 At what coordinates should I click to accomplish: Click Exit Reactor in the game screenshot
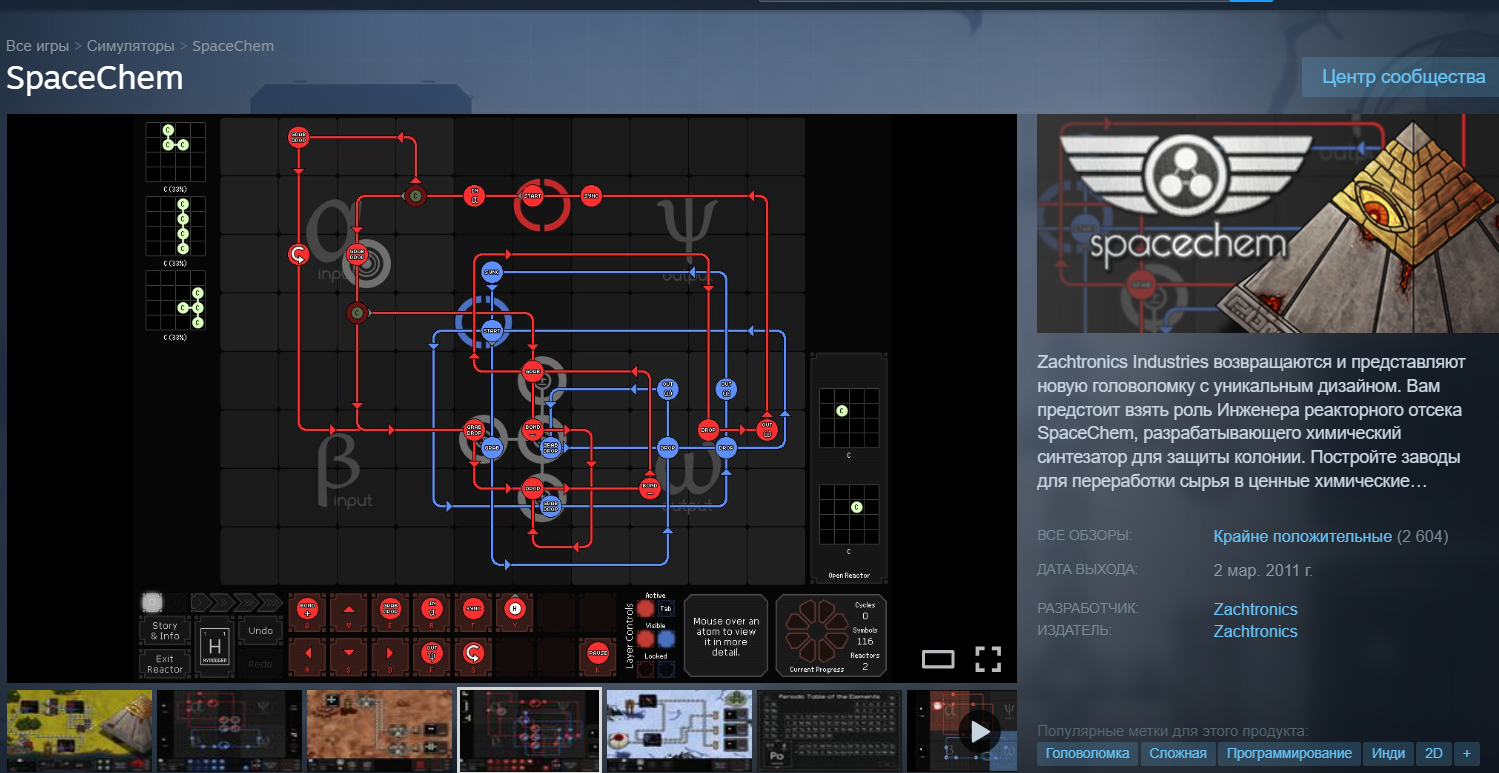tap(165, 663)
